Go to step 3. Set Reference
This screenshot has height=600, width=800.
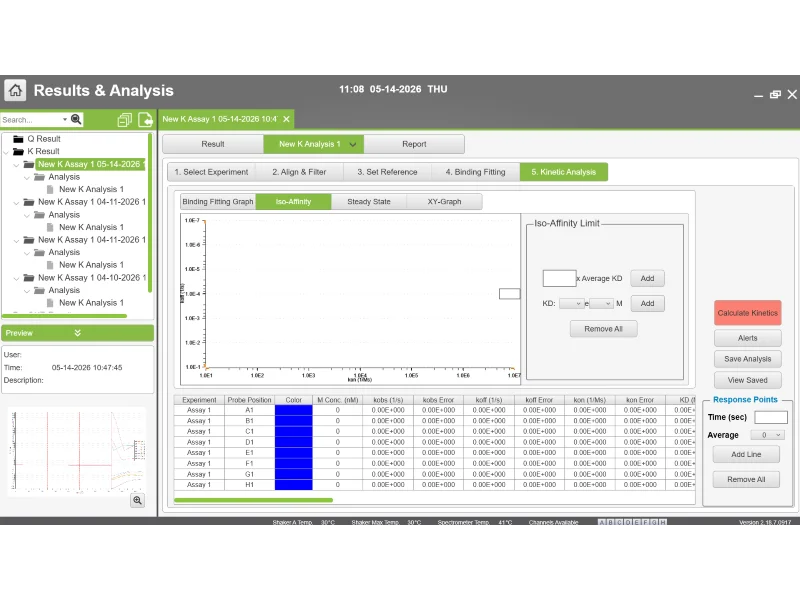387,172
